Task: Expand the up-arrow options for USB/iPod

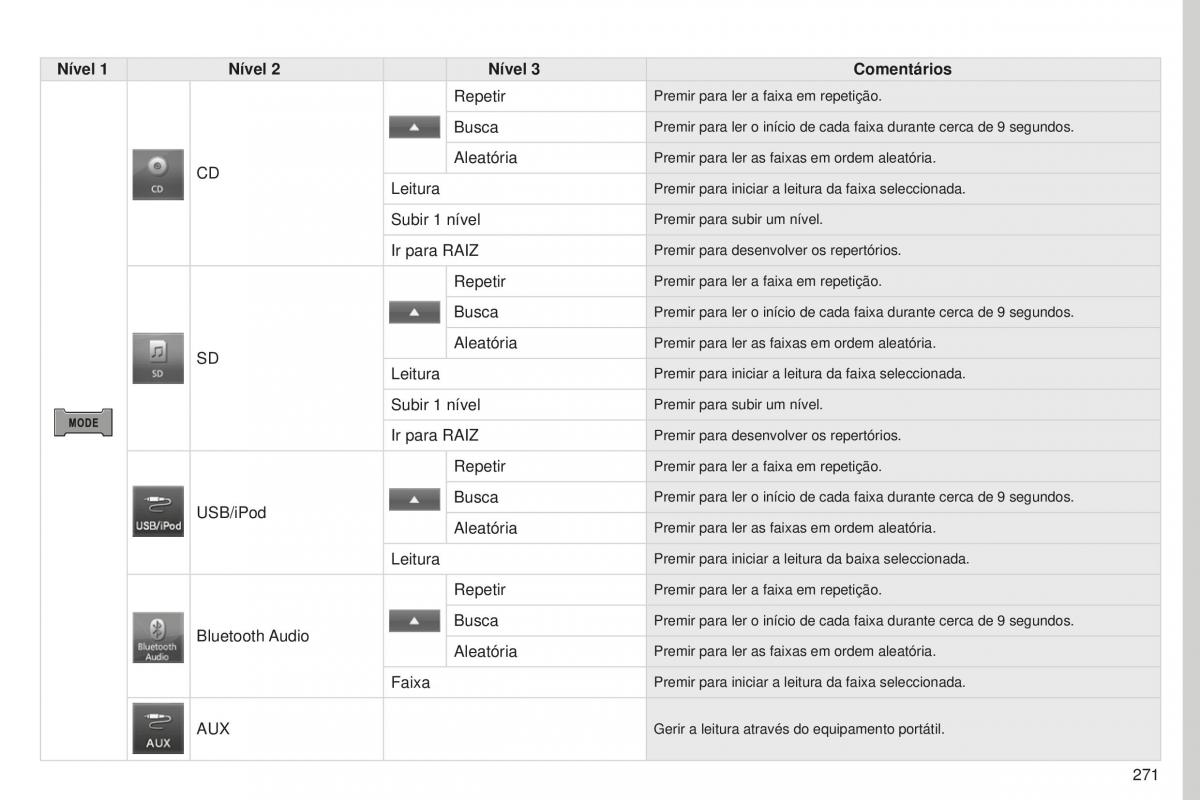Action: (415, 498)
